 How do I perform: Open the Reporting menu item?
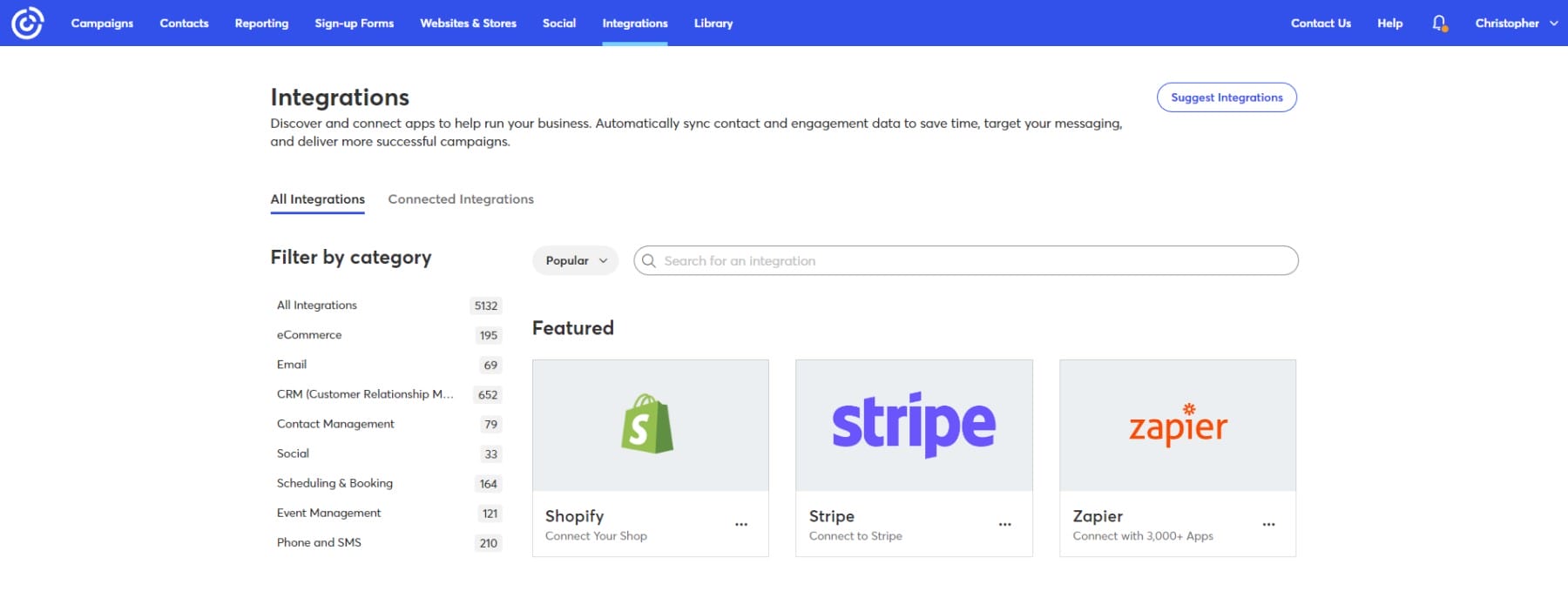point(261,24)
